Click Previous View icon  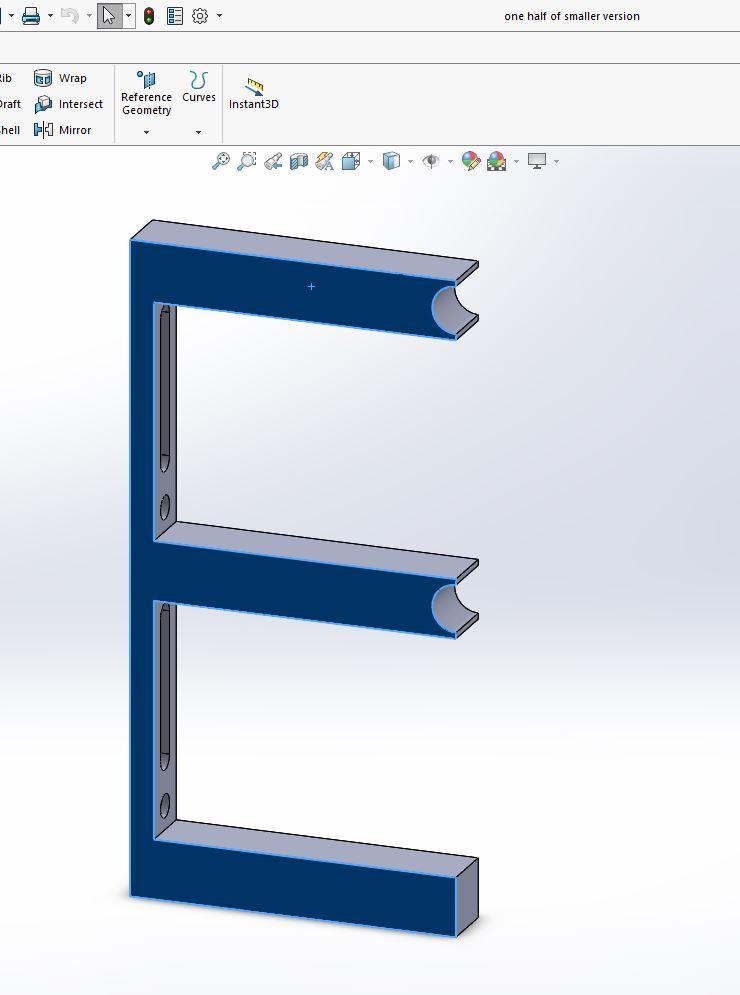tap(273, 162)
